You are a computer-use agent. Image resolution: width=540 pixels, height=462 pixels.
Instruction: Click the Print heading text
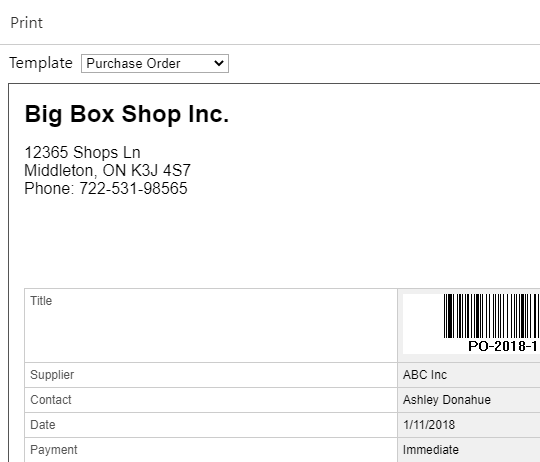(27, 23)
